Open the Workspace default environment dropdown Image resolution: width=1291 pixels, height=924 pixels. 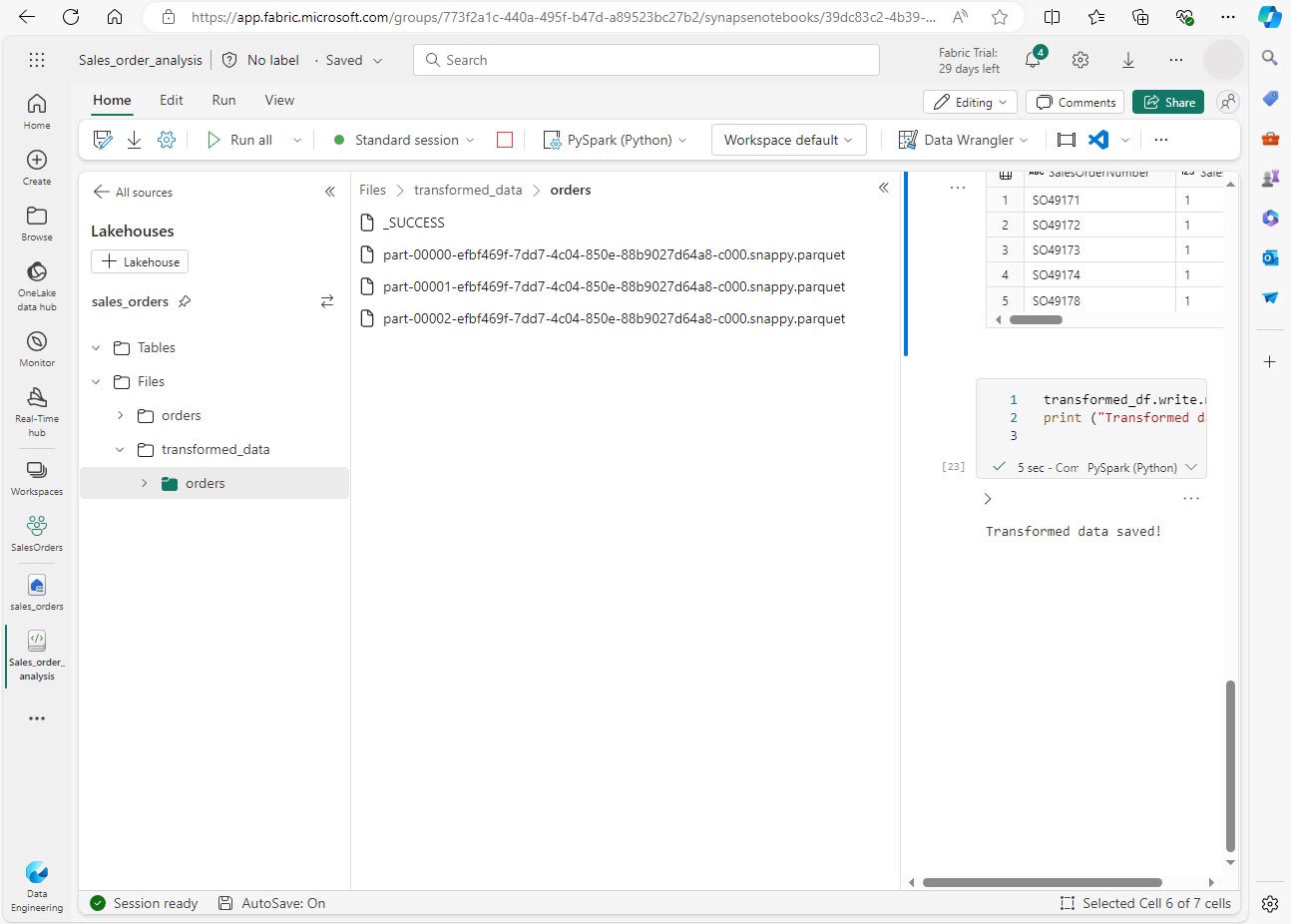coord(789,140)
